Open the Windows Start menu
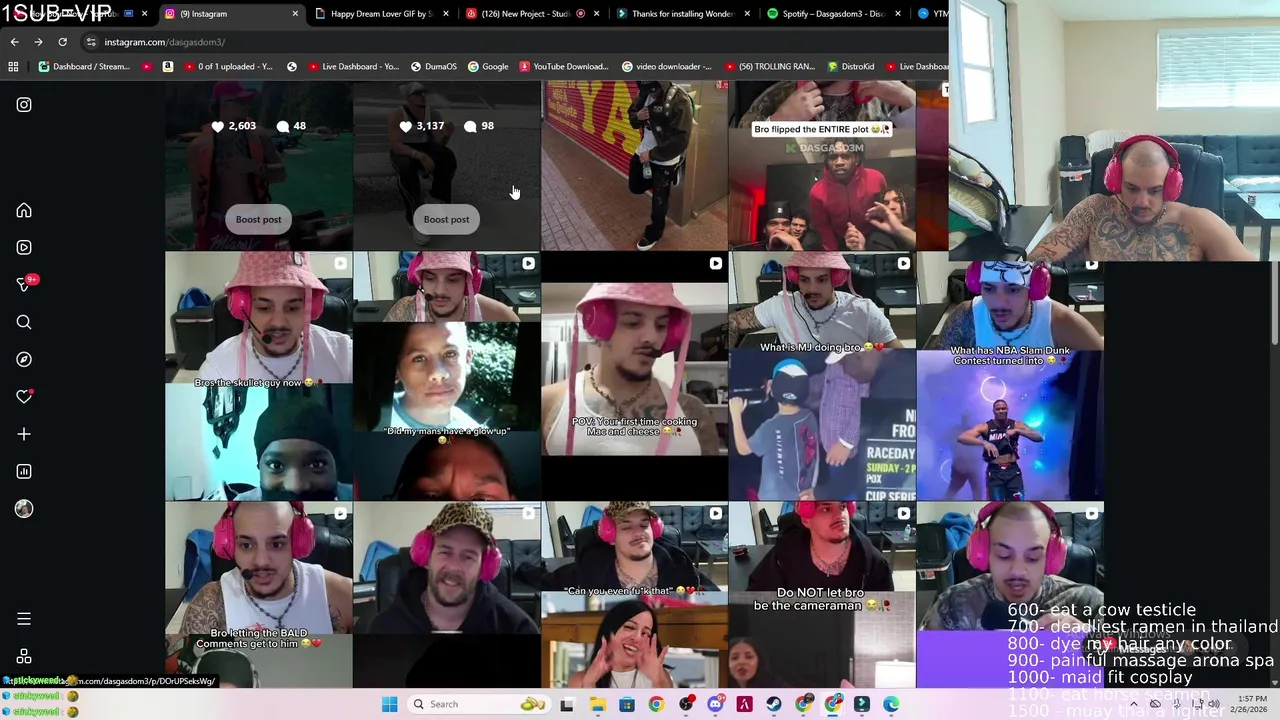 pyautogui.click(x=389, y=704)
